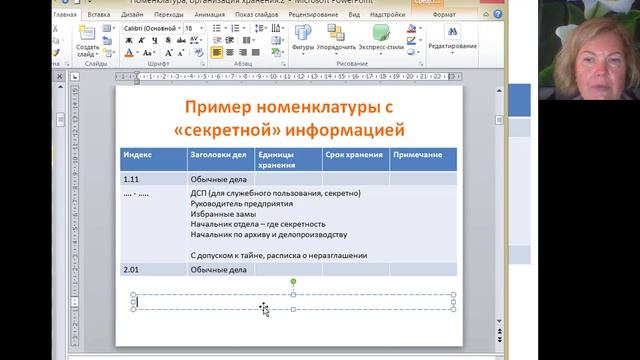Create a new slide with Создать слайд
The width and height of the screenshot is (640, 360).
[x=87, y=41]
